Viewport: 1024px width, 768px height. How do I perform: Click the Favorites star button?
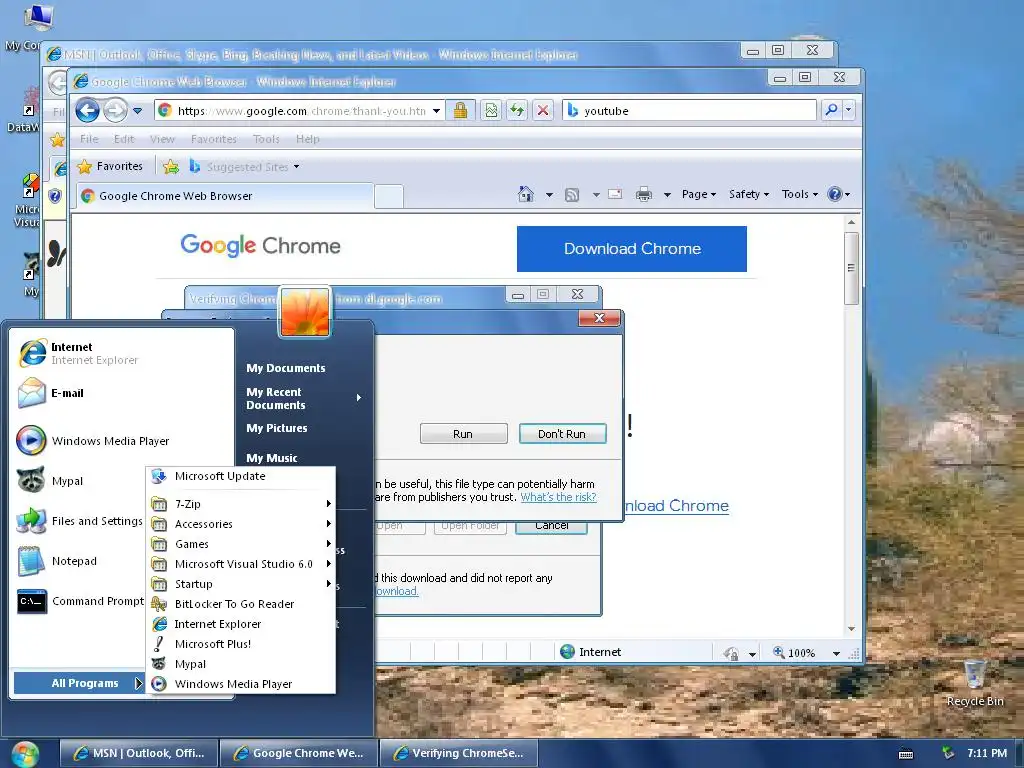[110, 167]
